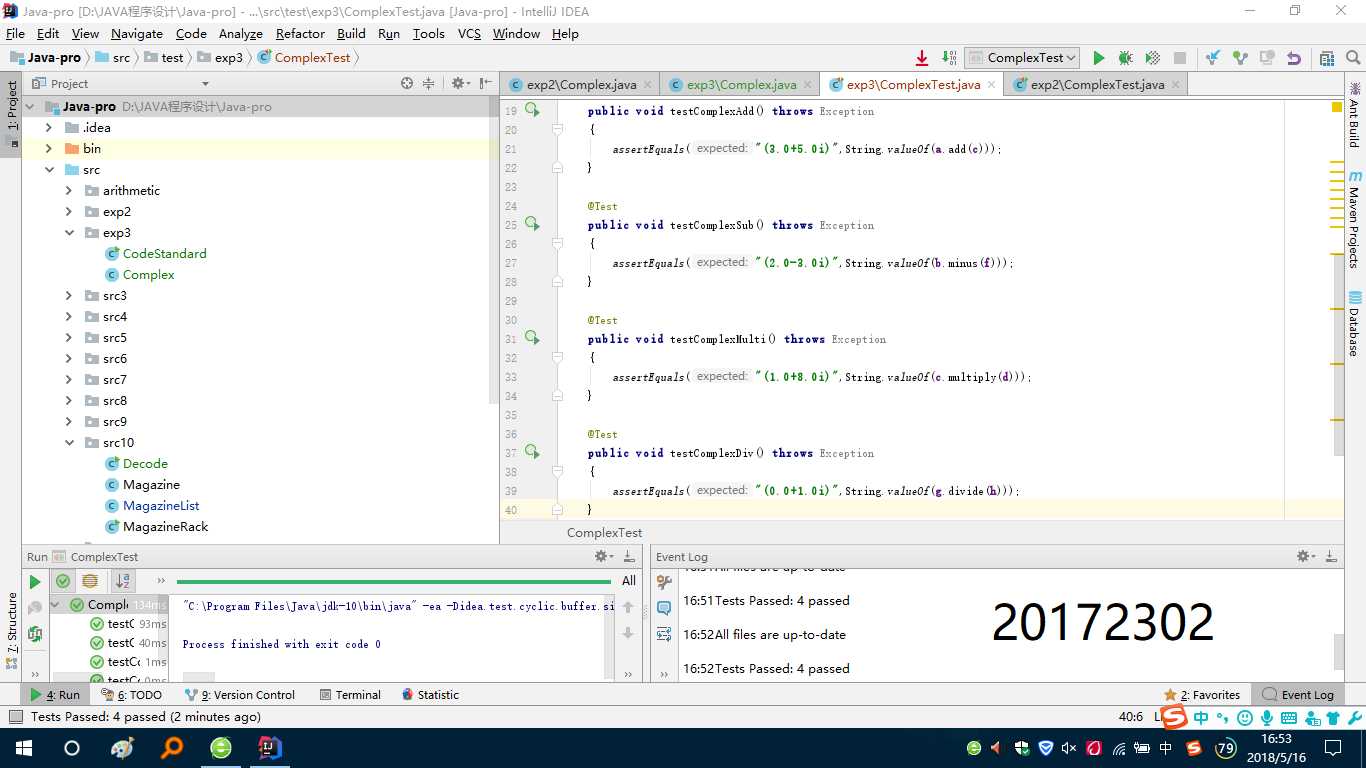This screenshot has height=768, width=1366.
Task: Revert changes with the purple undo arrow
Action: pyautogui.click(x=1294, y=58)
